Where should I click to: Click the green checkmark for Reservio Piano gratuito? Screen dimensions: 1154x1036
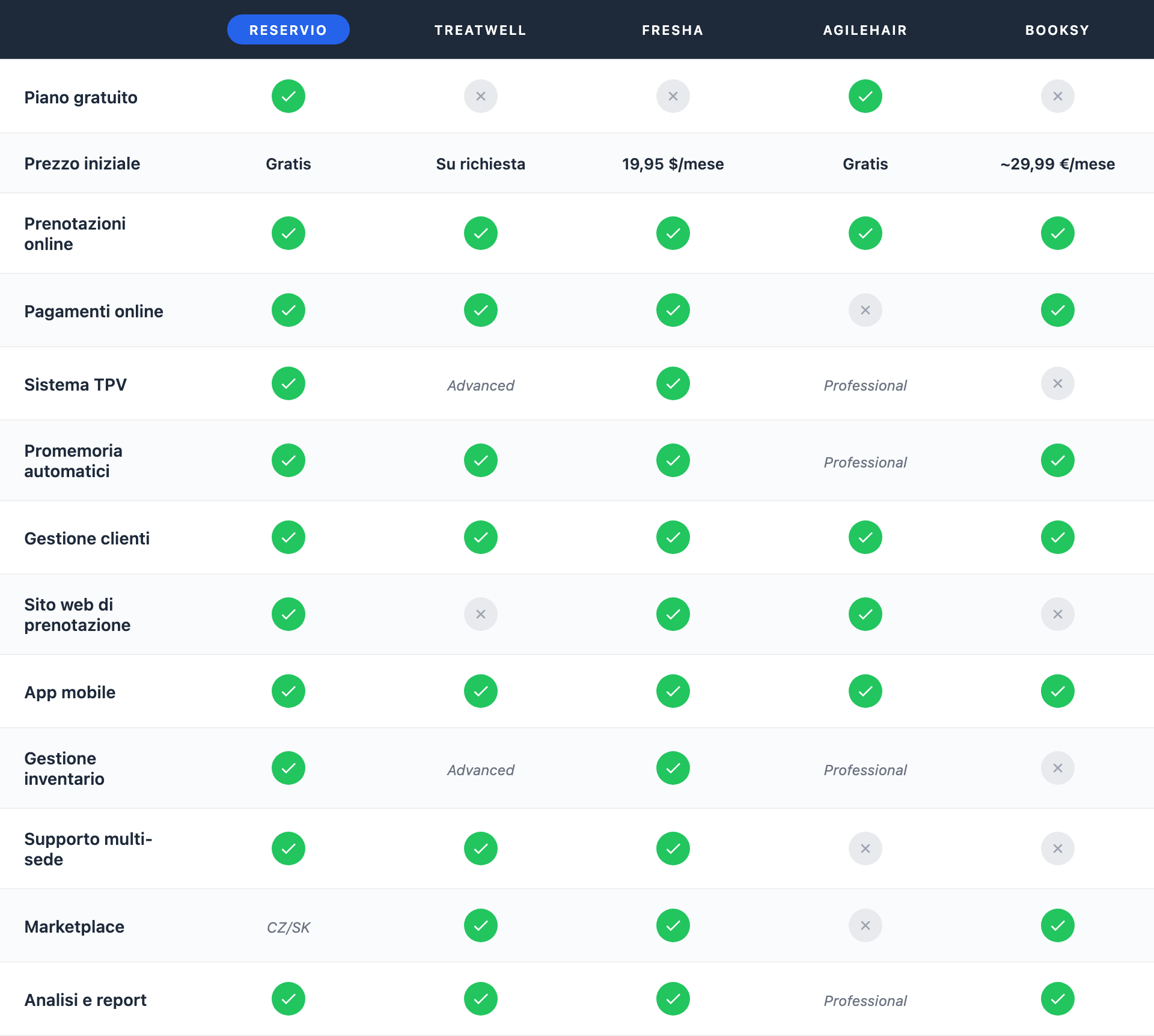[x=288, y=96]
